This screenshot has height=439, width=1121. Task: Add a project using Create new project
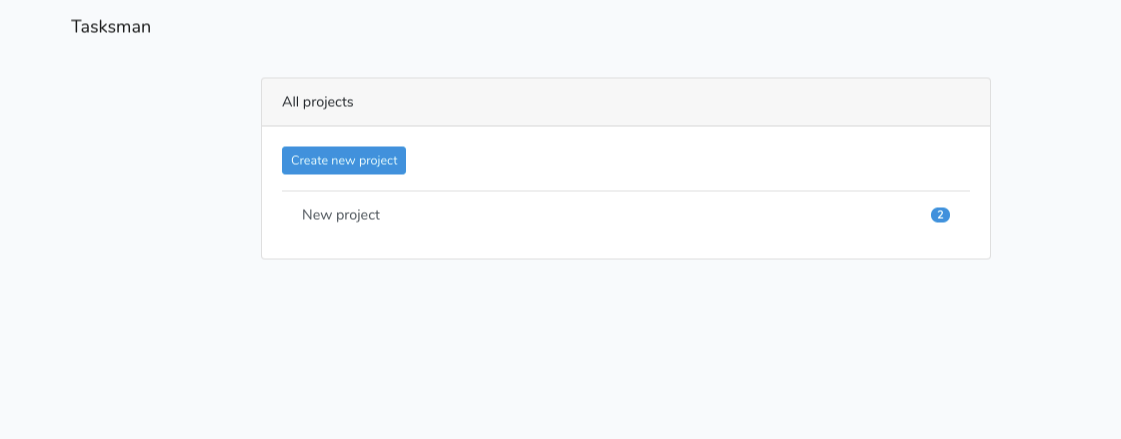[344, 160]
